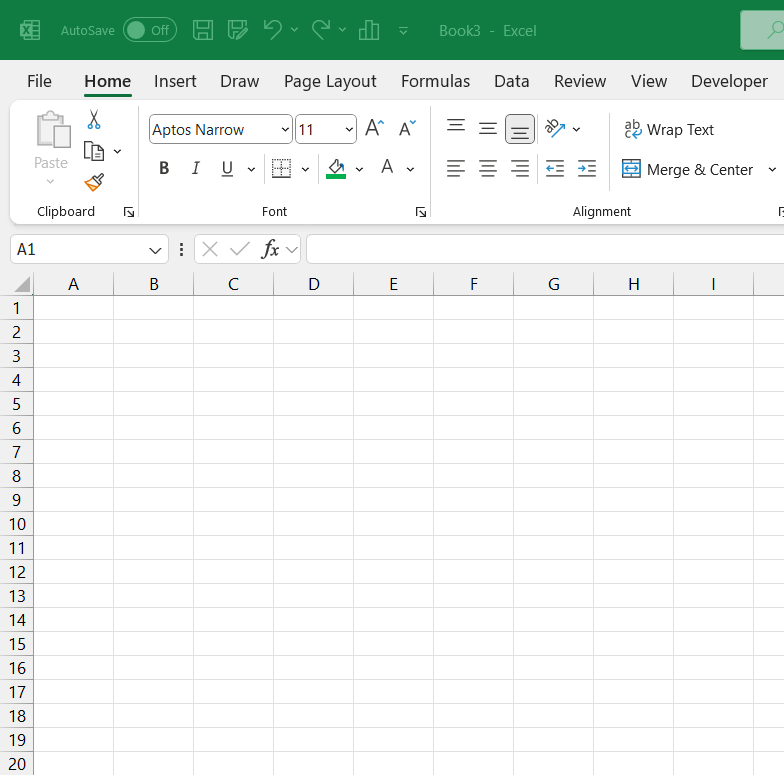Select row 10 header
This screenshot has height=775, width=784.
pos(16,524)
